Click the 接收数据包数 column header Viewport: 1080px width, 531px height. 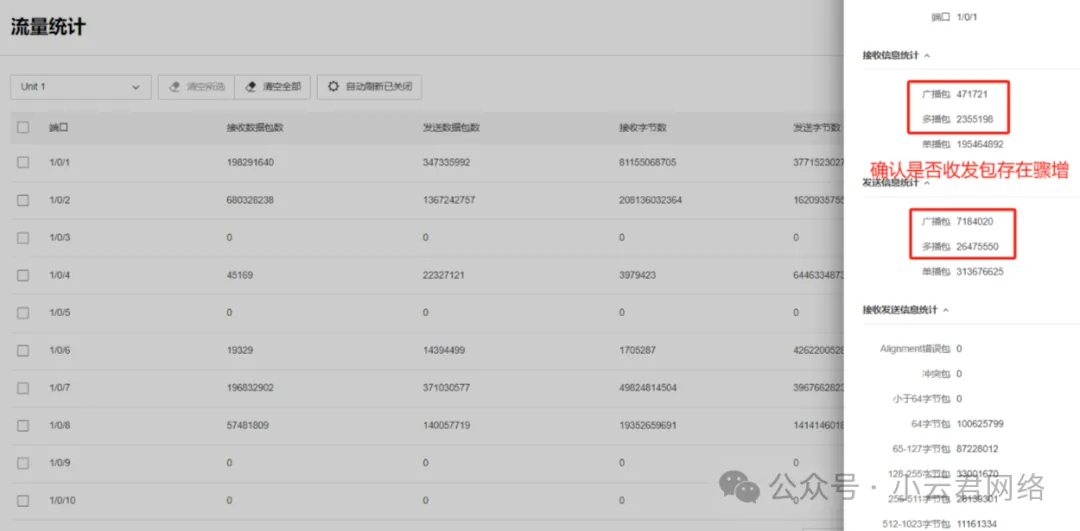tap(255, 128)
